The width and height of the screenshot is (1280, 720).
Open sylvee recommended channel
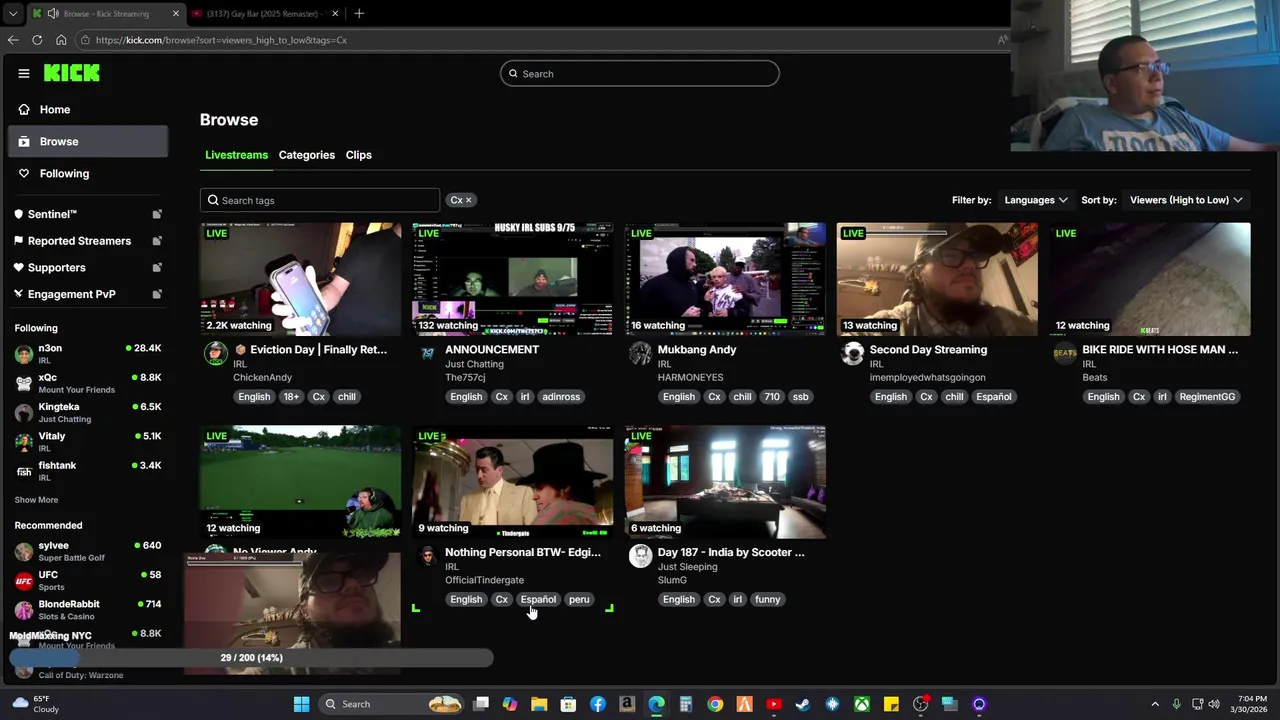click(88, 551)
